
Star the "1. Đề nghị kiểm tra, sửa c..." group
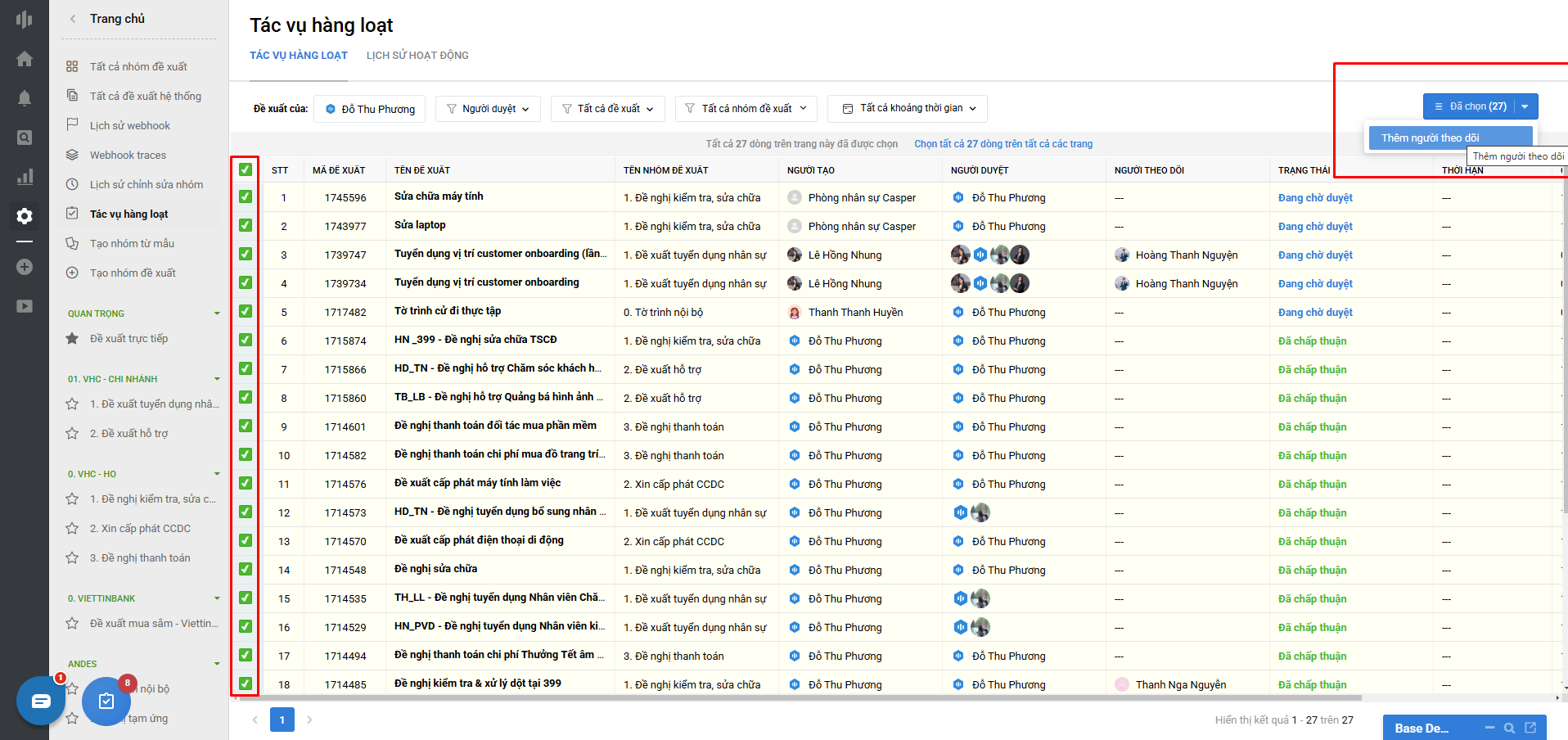click(x=72, y=499)
